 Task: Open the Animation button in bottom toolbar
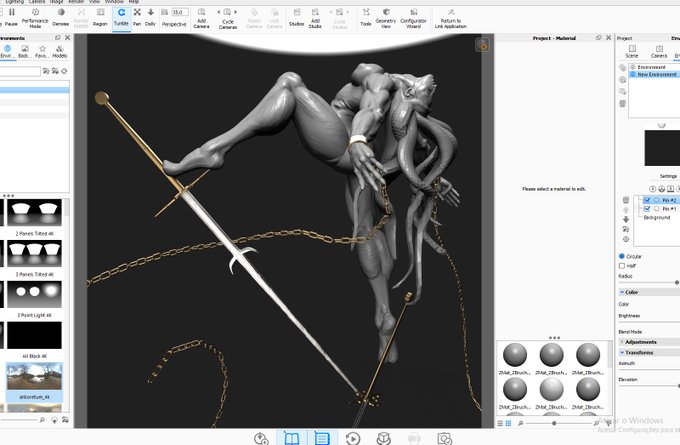point(353,438)
